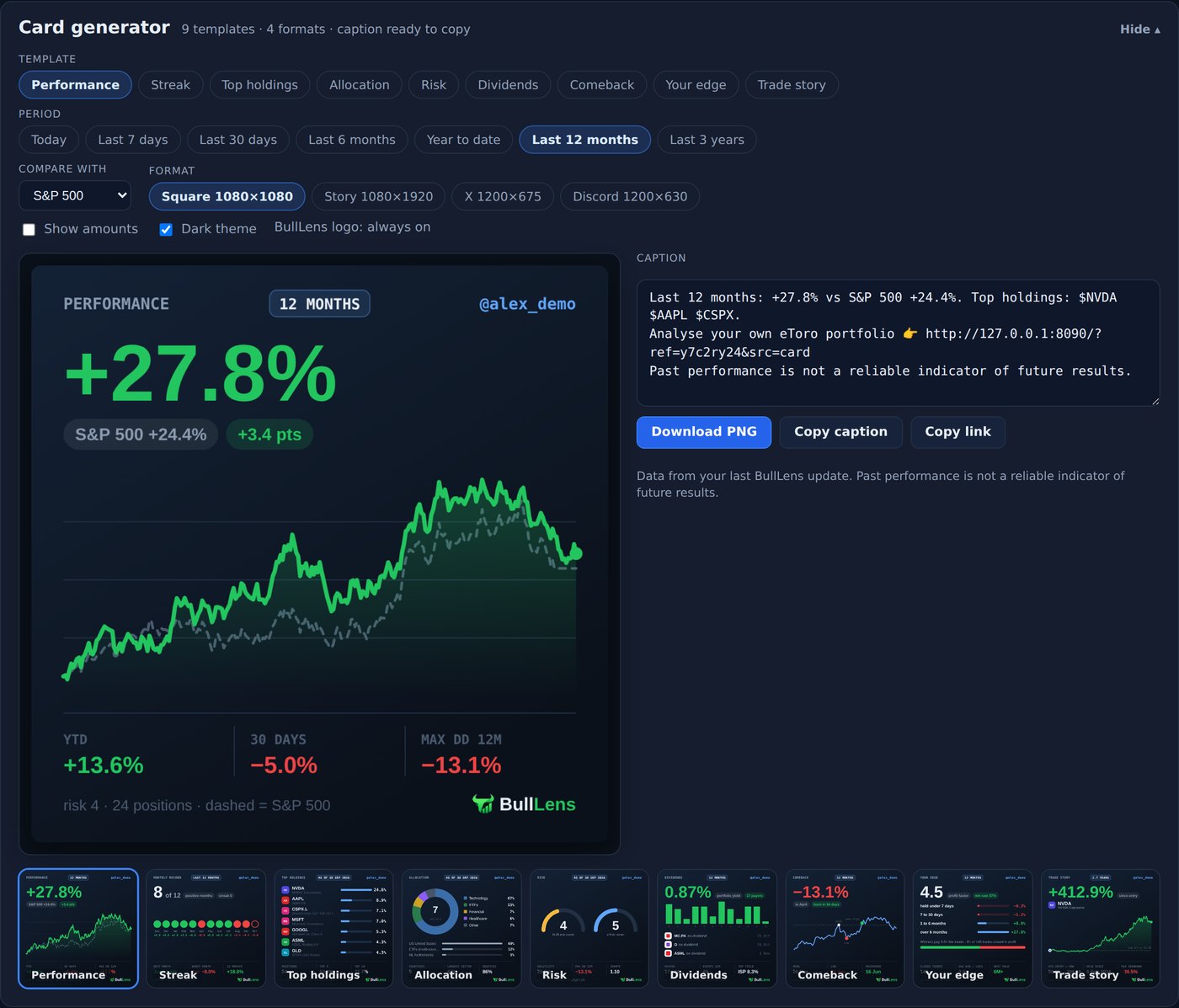Select the active Performance template pill
This screenshot has width=1179, height=1008.
pyautogui.click(x=75, y=85)
